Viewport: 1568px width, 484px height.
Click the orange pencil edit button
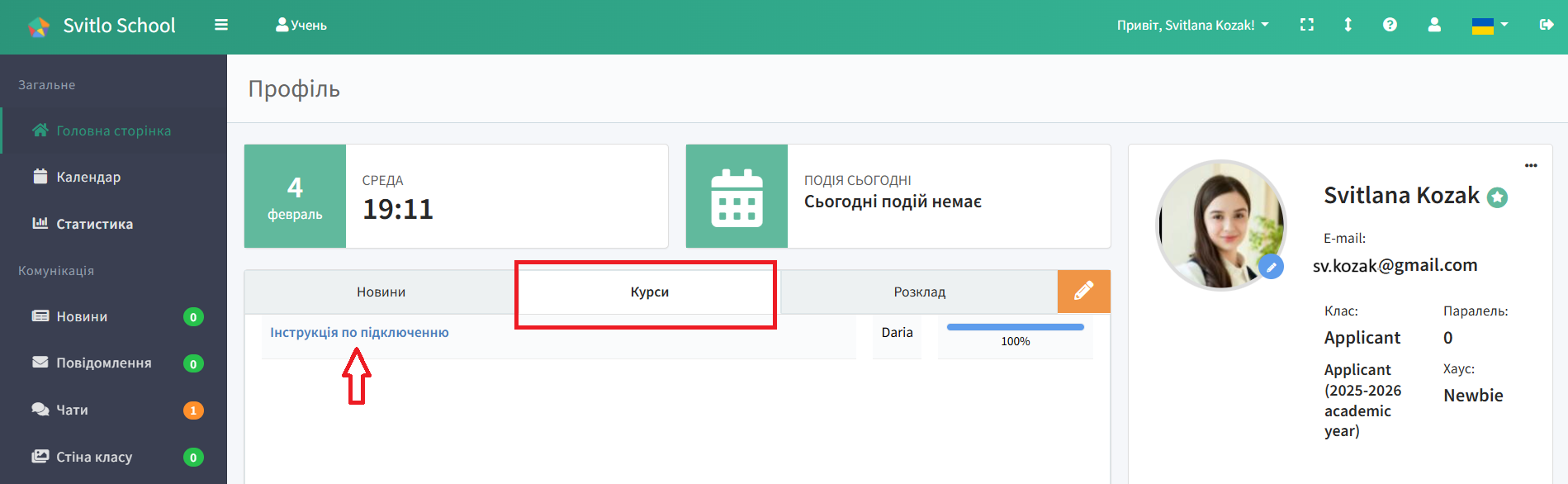[x=1083, y=292]
